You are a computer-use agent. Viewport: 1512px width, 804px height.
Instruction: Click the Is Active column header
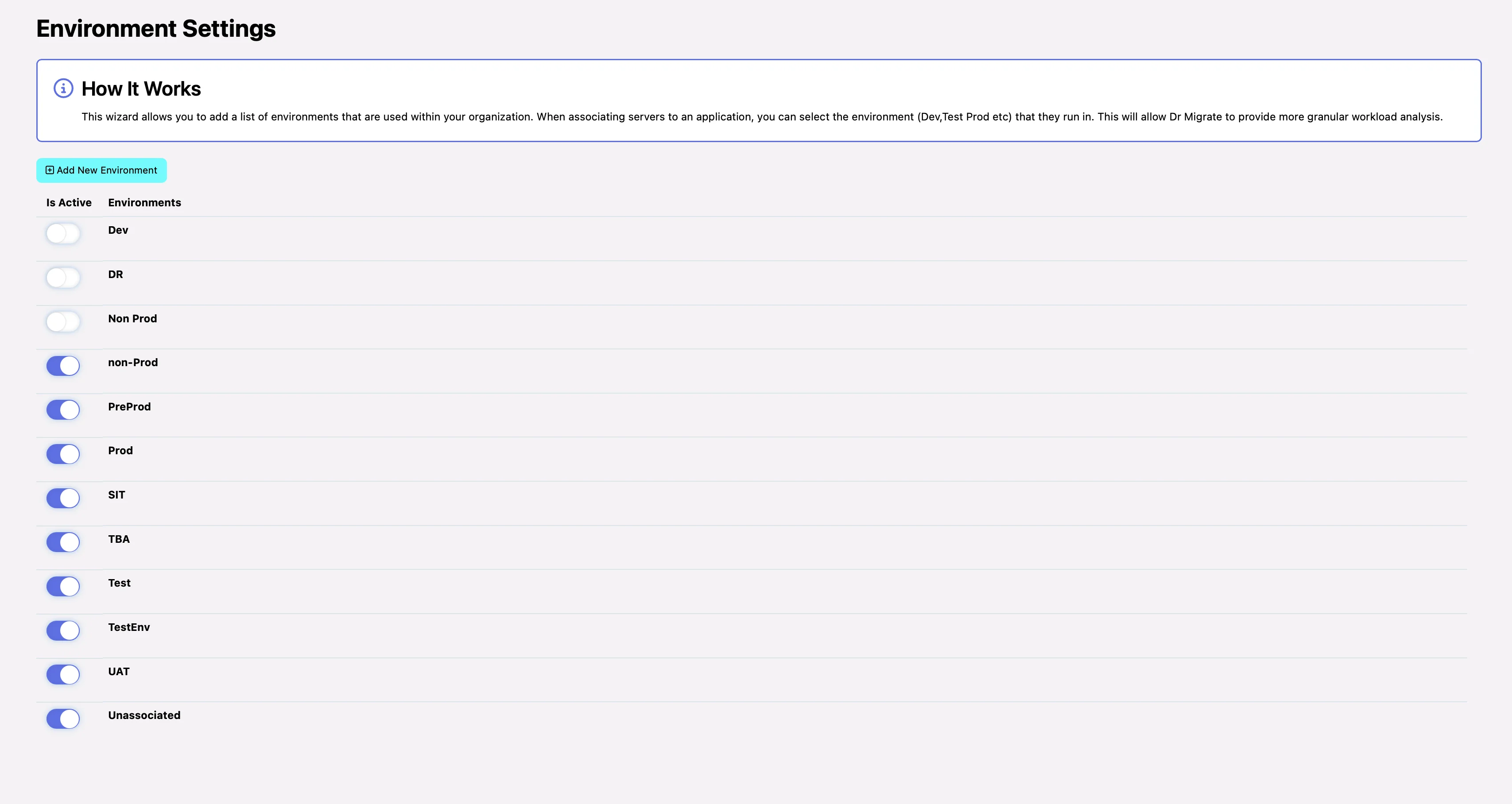69,202
